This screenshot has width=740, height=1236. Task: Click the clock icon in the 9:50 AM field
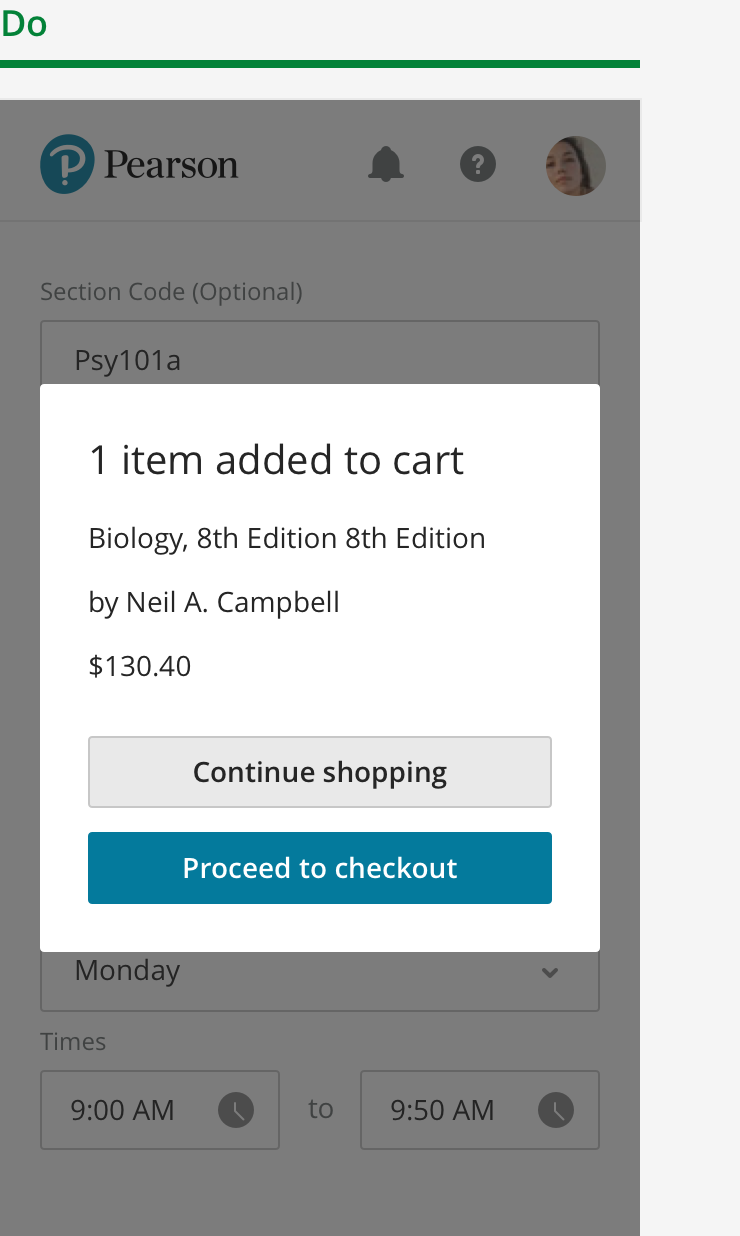tap(556, 1109)
